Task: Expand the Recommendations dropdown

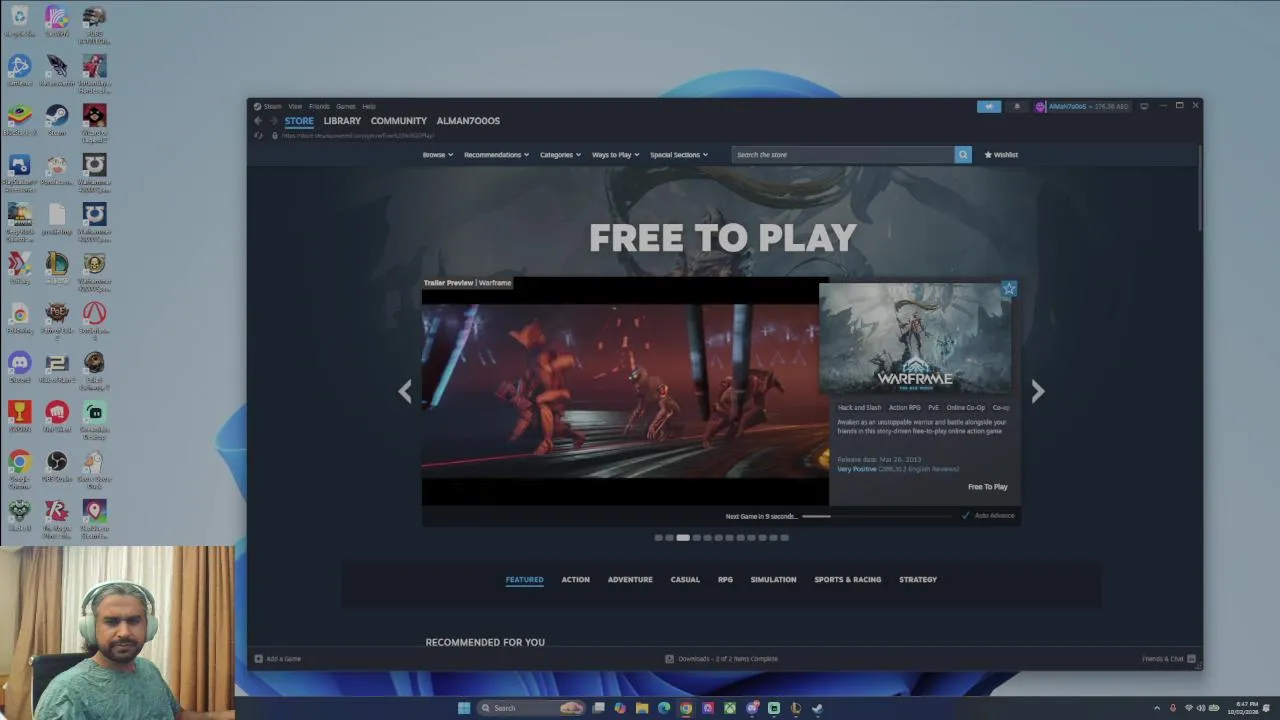Action: (x=496, y=155)
